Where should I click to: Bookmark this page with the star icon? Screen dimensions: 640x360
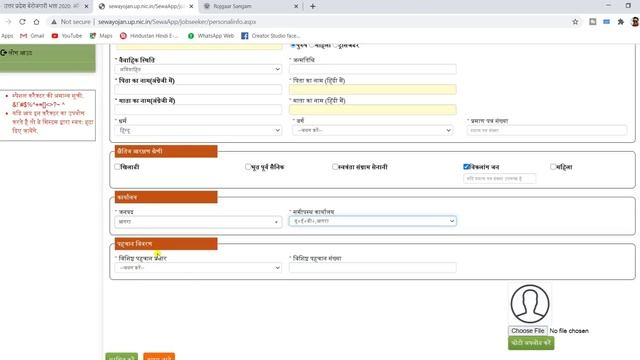point(575,22)
